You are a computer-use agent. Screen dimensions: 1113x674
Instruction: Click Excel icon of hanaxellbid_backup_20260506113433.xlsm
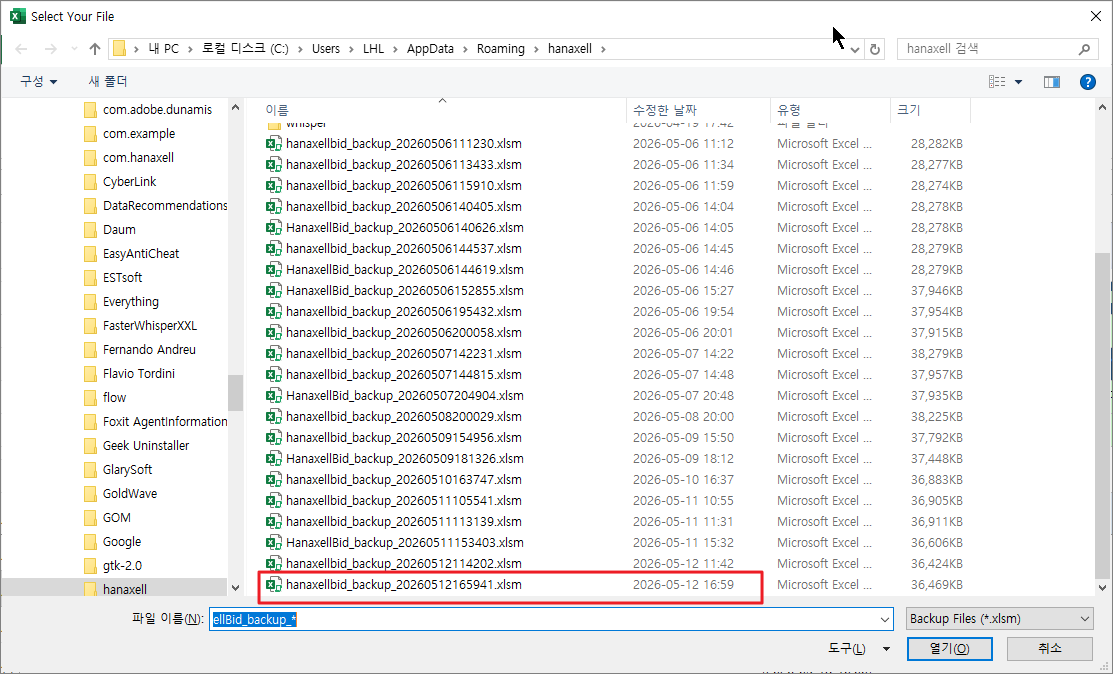273,165
